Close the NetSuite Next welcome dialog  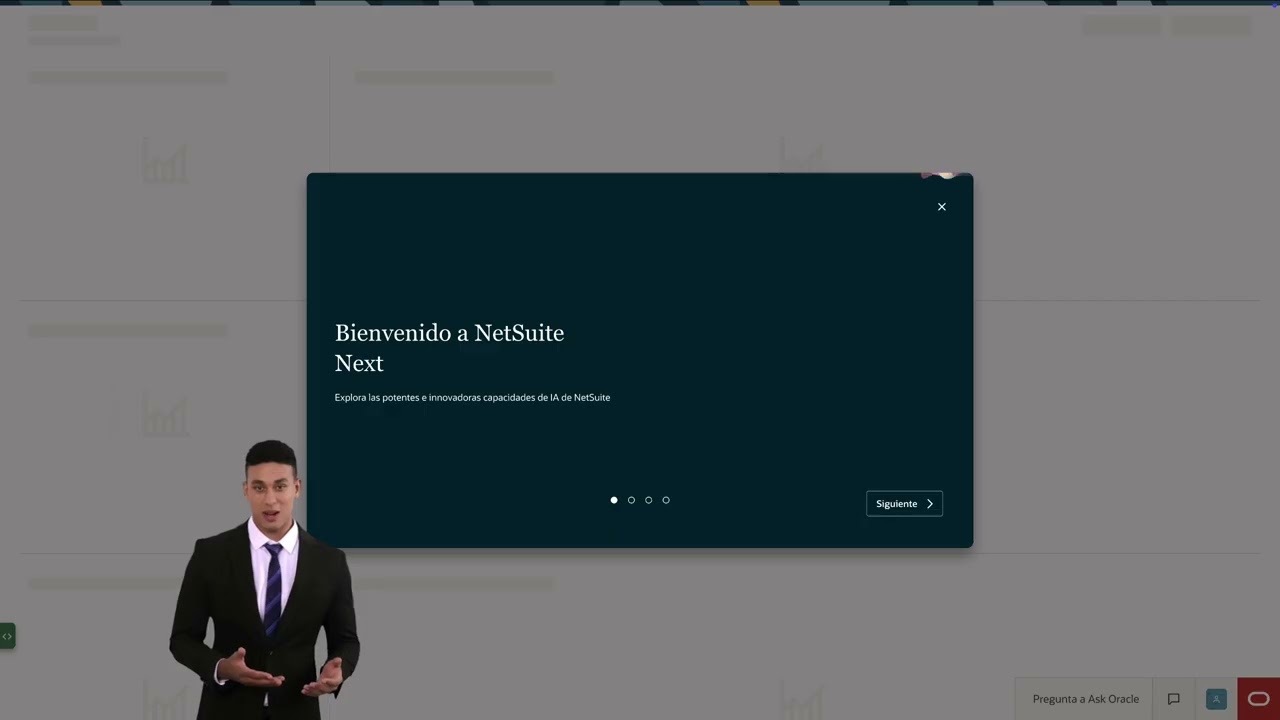click(941, 207)
